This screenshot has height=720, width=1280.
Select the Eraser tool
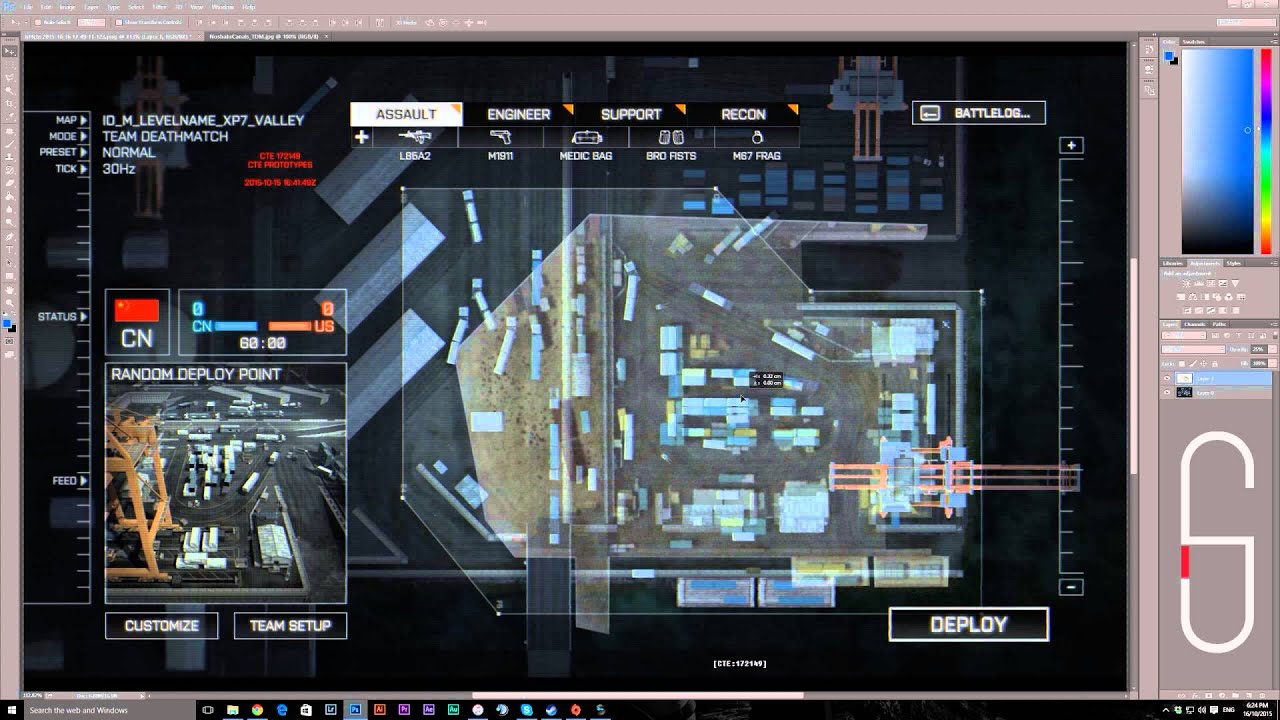point(9,182)
